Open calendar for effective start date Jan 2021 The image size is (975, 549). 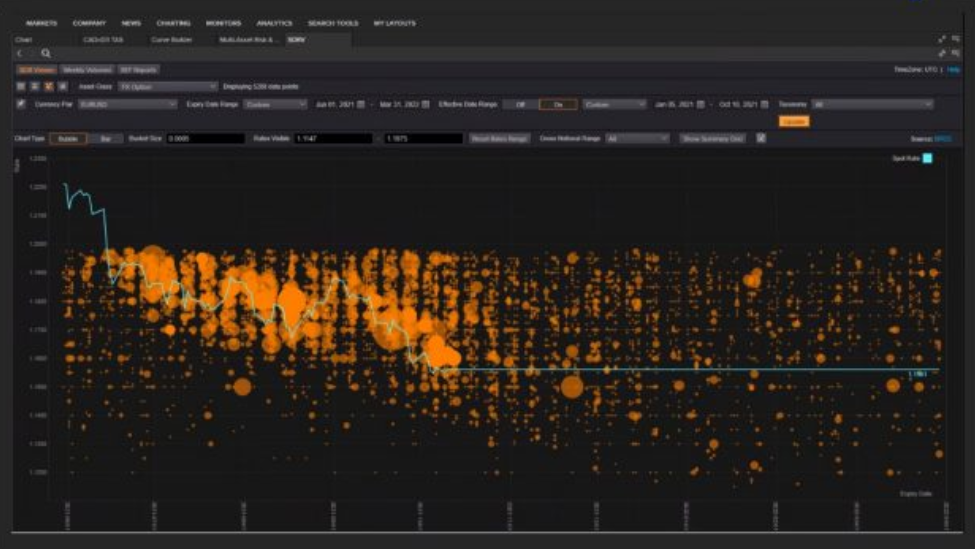pos(700,104)
